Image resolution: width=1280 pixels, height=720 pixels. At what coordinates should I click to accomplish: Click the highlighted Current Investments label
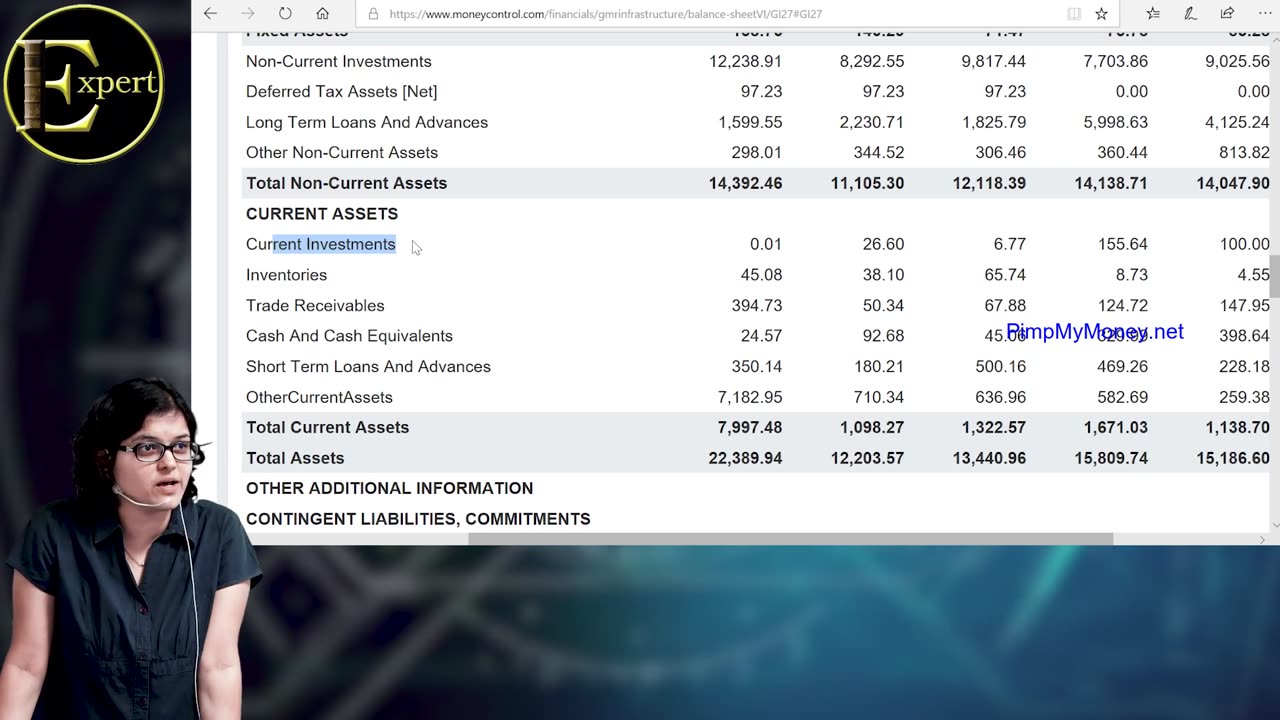click(321, 244)
